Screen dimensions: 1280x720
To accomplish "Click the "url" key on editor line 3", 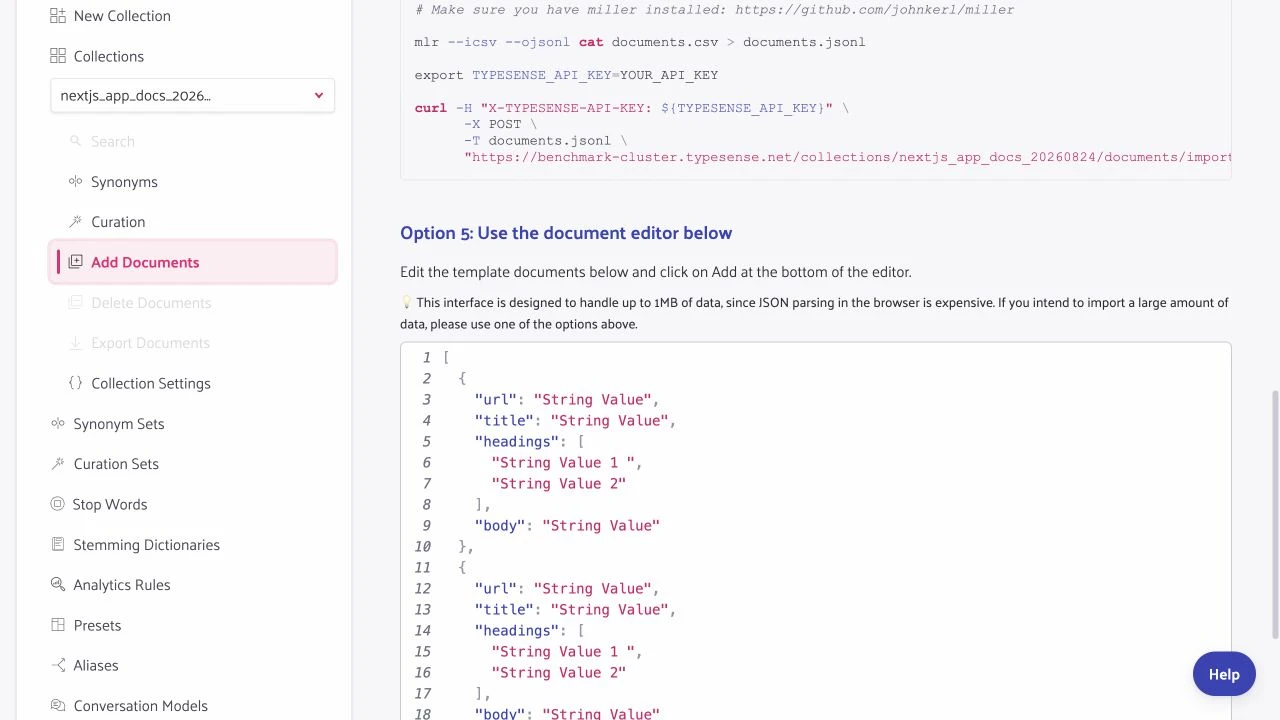I will pos(496,400).
